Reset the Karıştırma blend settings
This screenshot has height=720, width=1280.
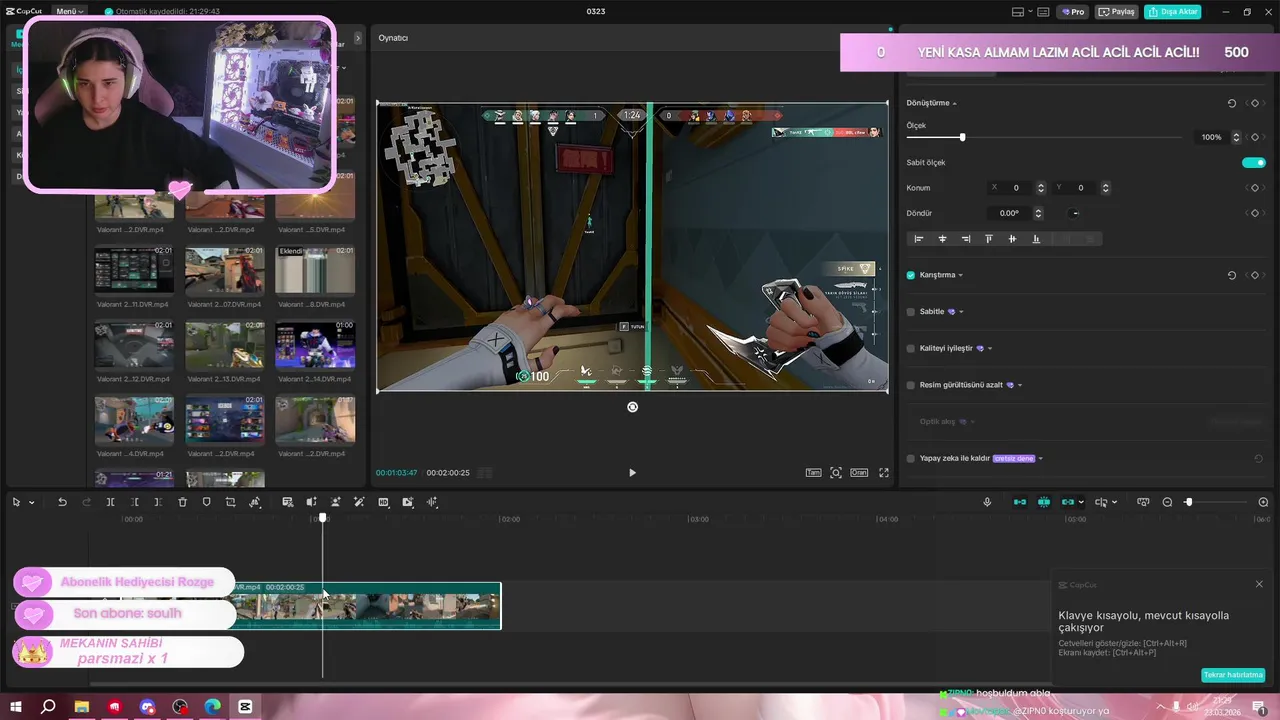tap(1232, 275)
